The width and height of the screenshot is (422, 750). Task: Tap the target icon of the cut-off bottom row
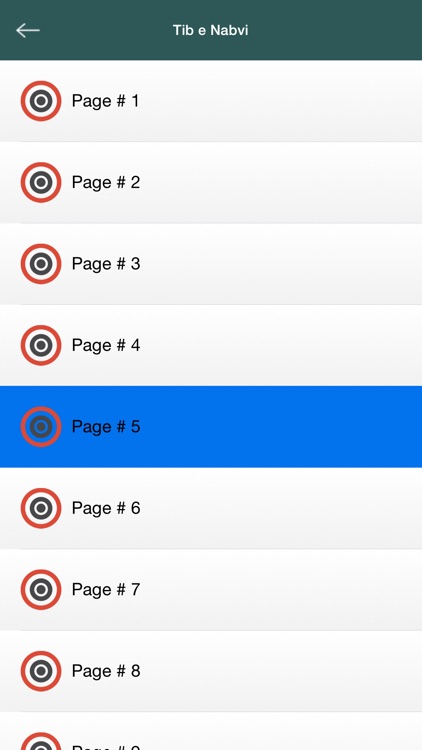click(41, 741)
